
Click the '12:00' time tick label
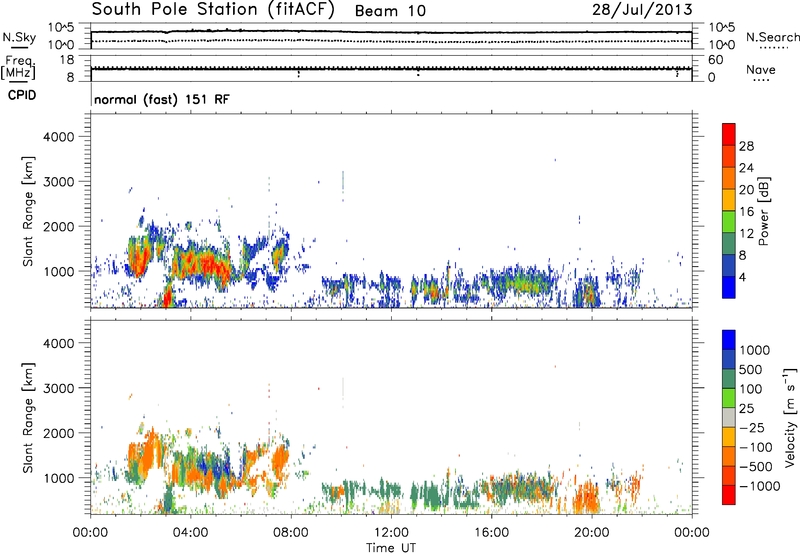click(391, 533)
